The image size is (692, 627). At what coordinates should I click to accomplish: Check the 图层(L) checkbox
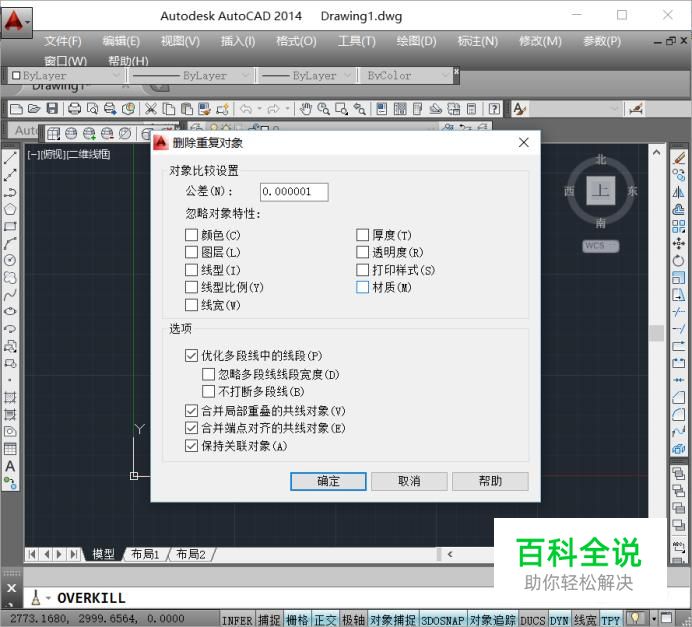[191, 252]
